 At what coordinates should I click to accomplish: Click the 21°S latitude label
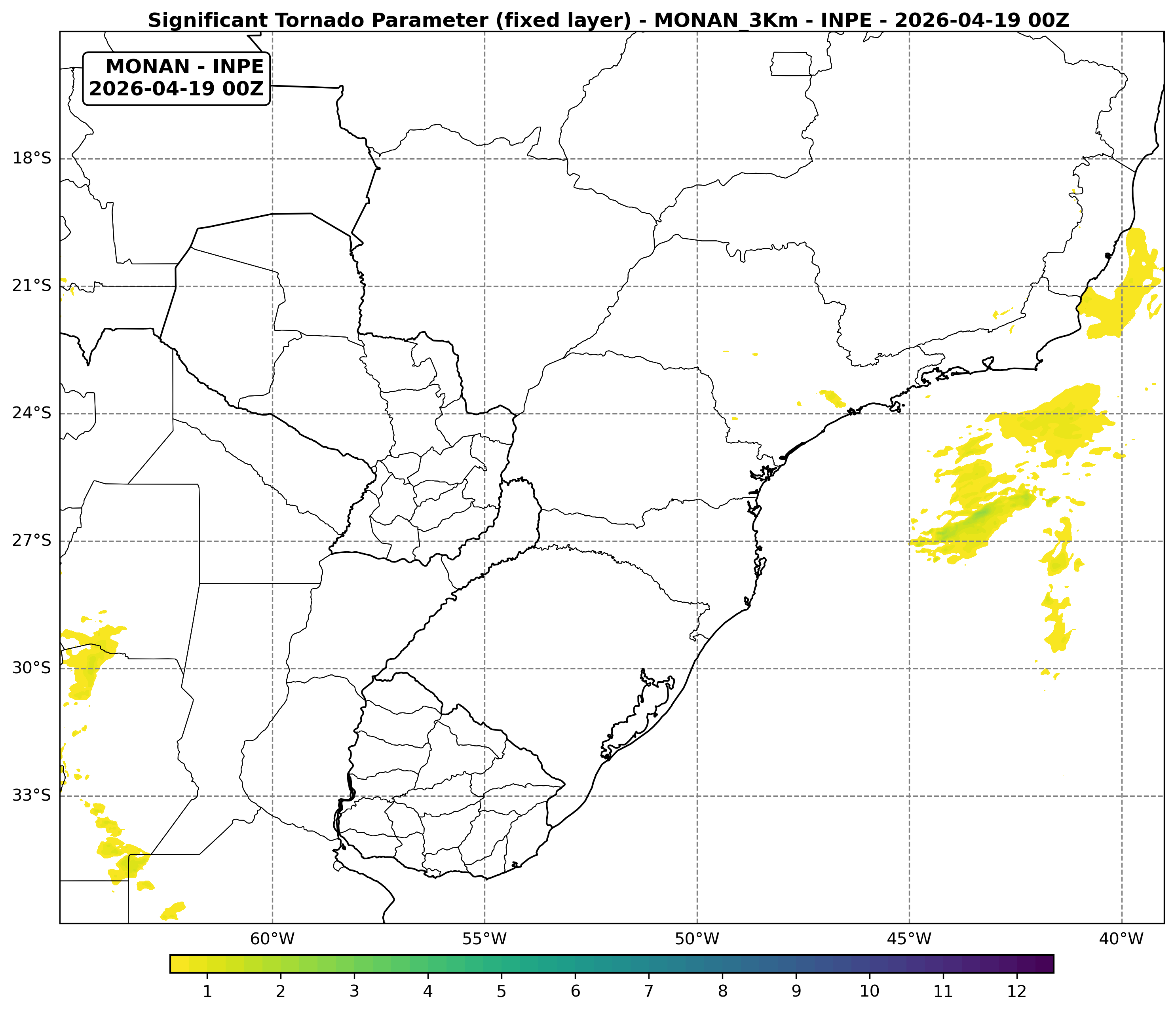(x=32, y=285)
